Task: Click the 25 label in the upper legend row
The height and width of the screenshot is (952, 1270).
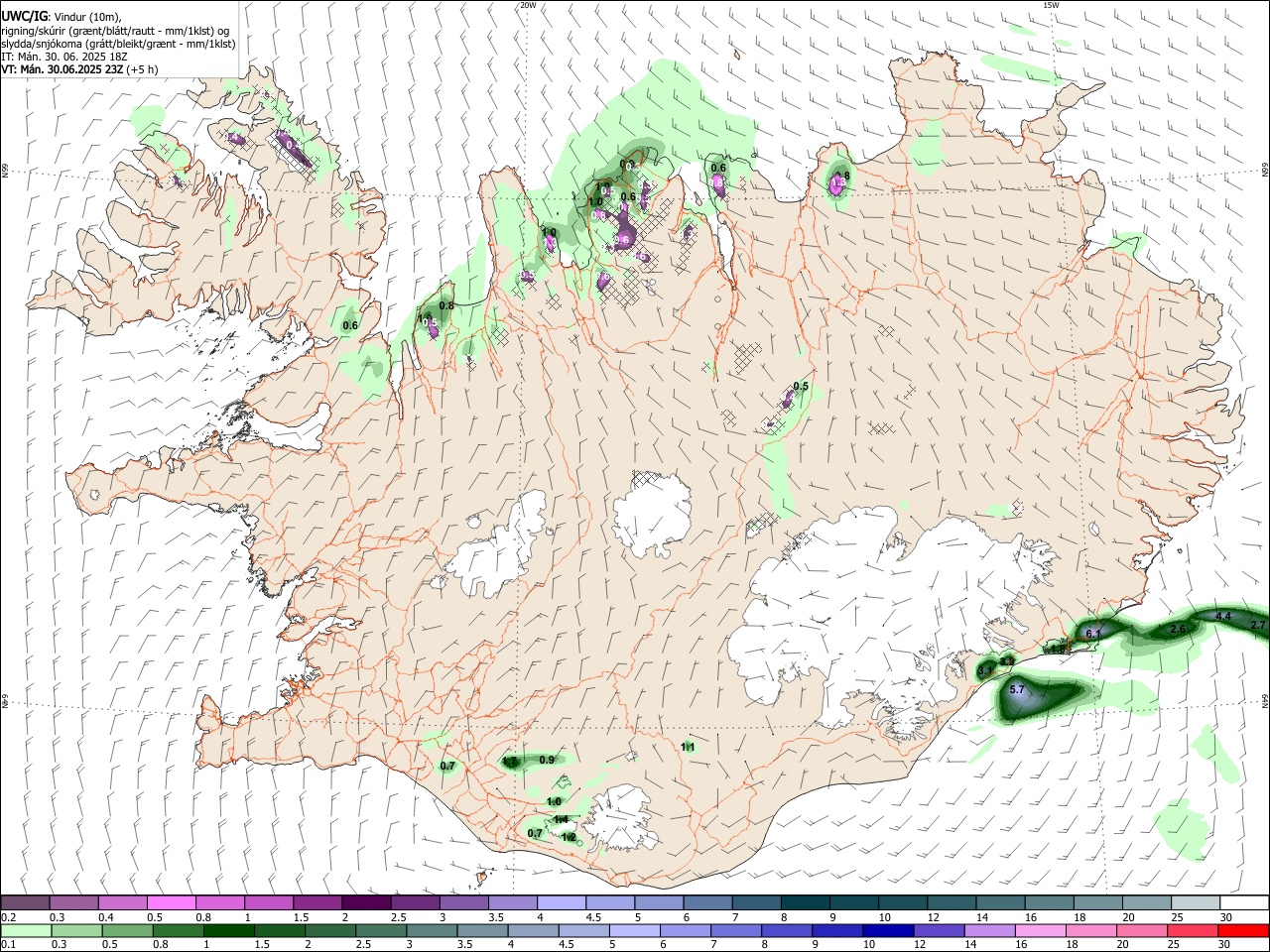Action: (1178, 917)
